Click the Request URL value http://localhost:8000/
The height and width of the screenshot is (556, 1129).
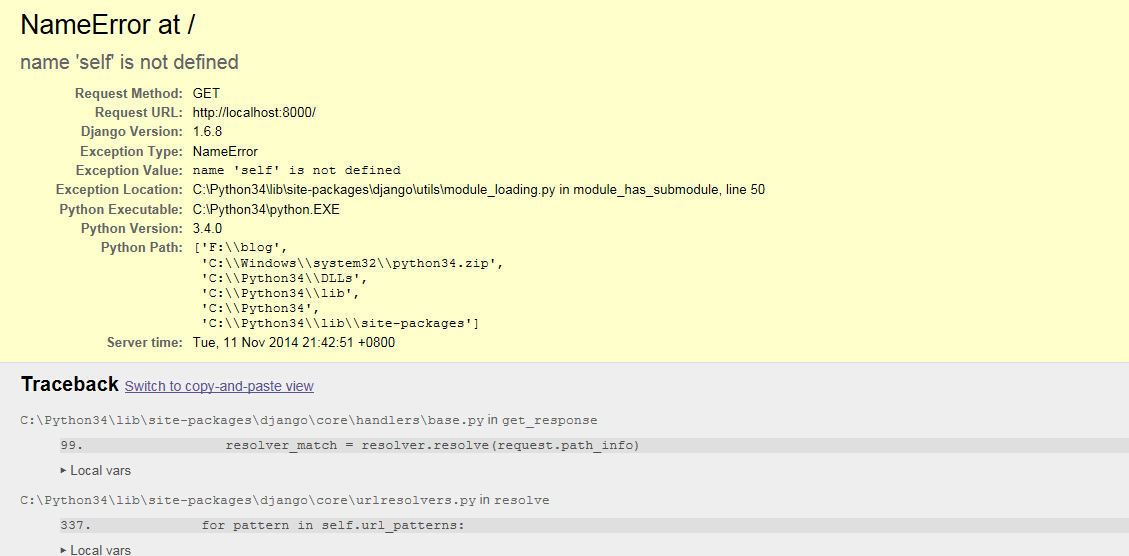(x=254, y=113)
